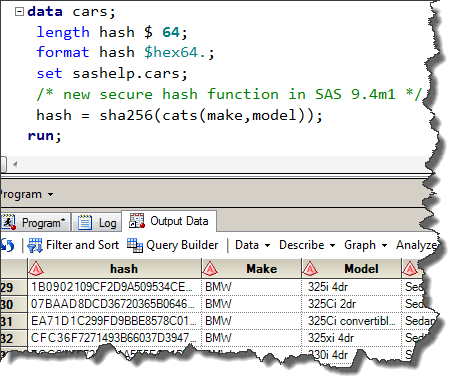Click the character type icon on Make column
The height and width of the screenshot is (389, 462).
(x=210, y=269)
